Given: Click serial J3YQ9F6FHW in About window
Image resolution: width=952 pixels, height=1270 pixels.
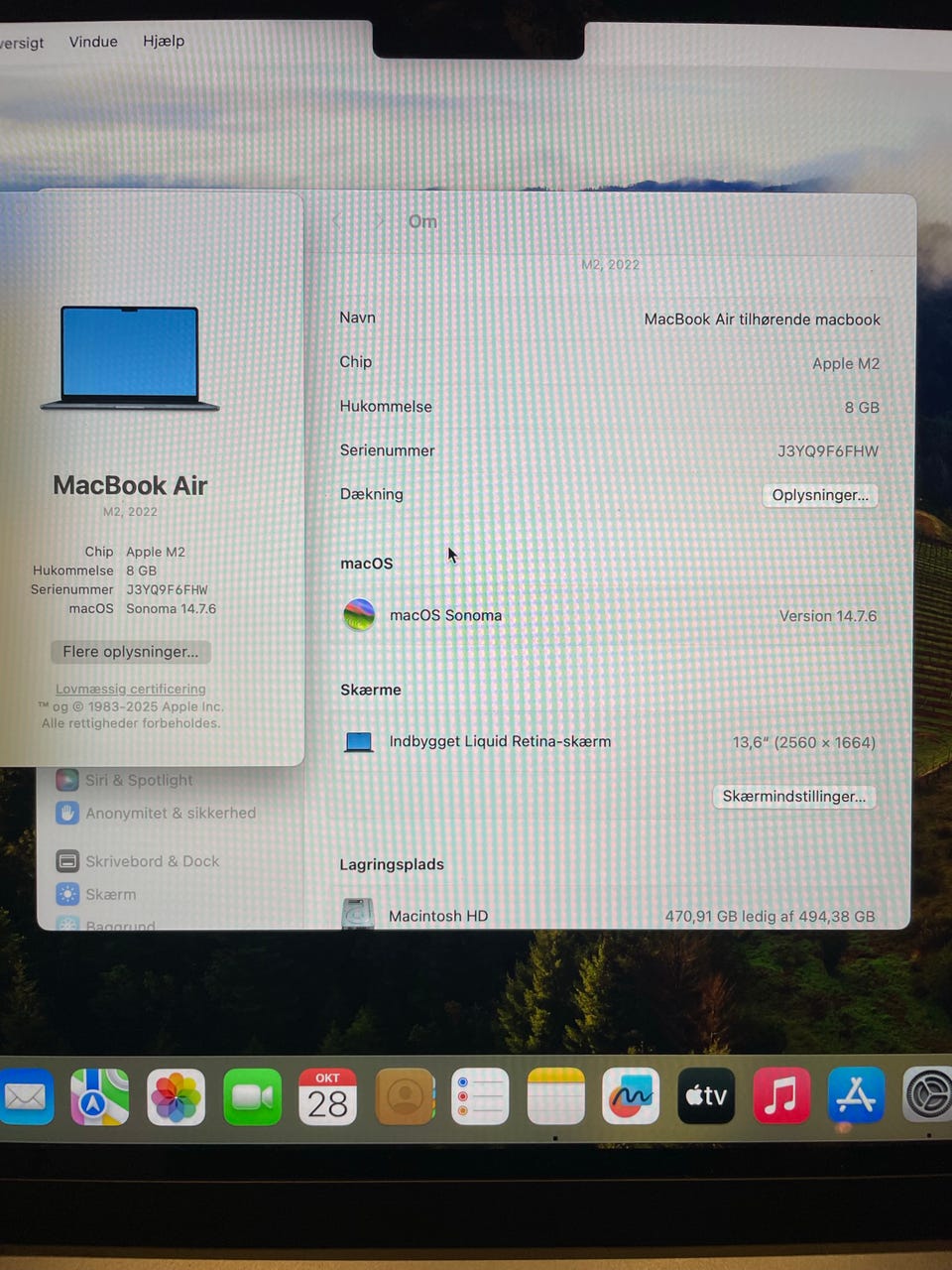Looking at the screenshot, I should [167, 589].
